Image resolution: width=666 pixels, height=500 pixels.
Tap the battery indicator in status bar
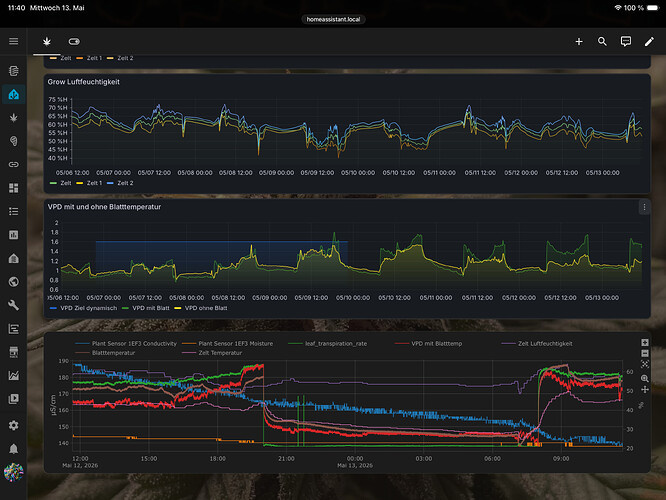click(x=653, y=8)
